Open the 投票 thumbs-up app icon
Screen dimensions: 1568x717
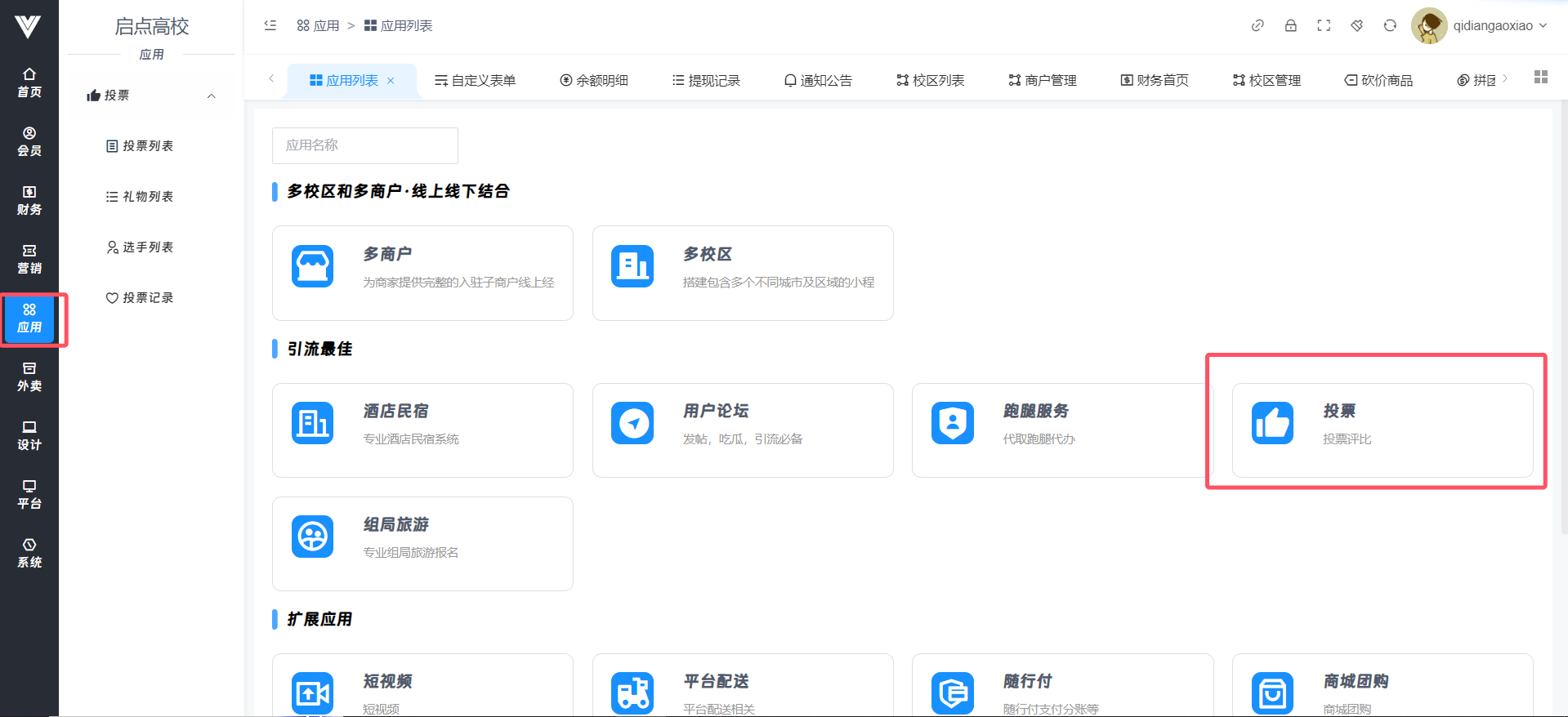(1272, 423)
